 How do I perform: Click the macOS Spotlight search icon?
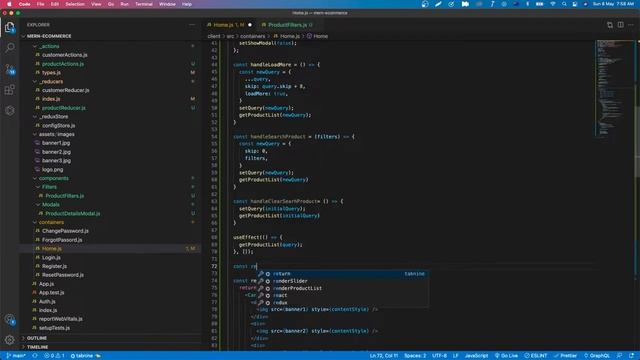pyautogui.click(x=564, y=4)
